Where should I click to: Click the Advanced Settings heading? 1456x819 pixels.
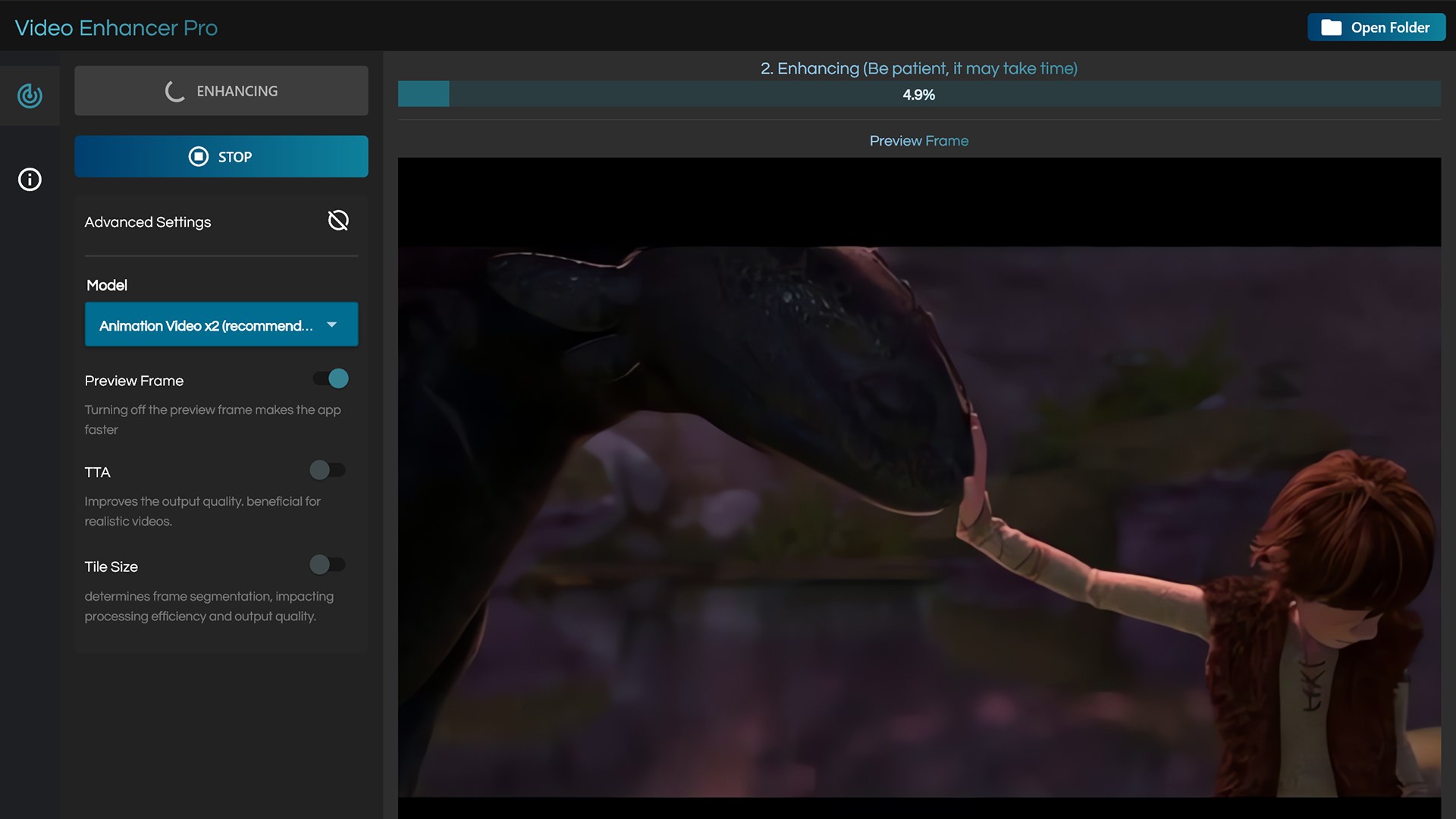tap(148, 222)
